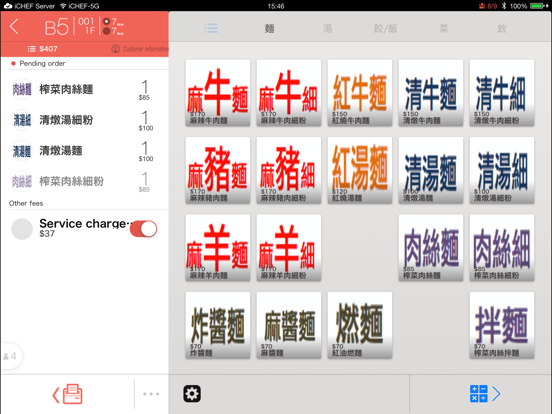
Task: Tap the back arrow beside B5
Action: coord(14,26)
